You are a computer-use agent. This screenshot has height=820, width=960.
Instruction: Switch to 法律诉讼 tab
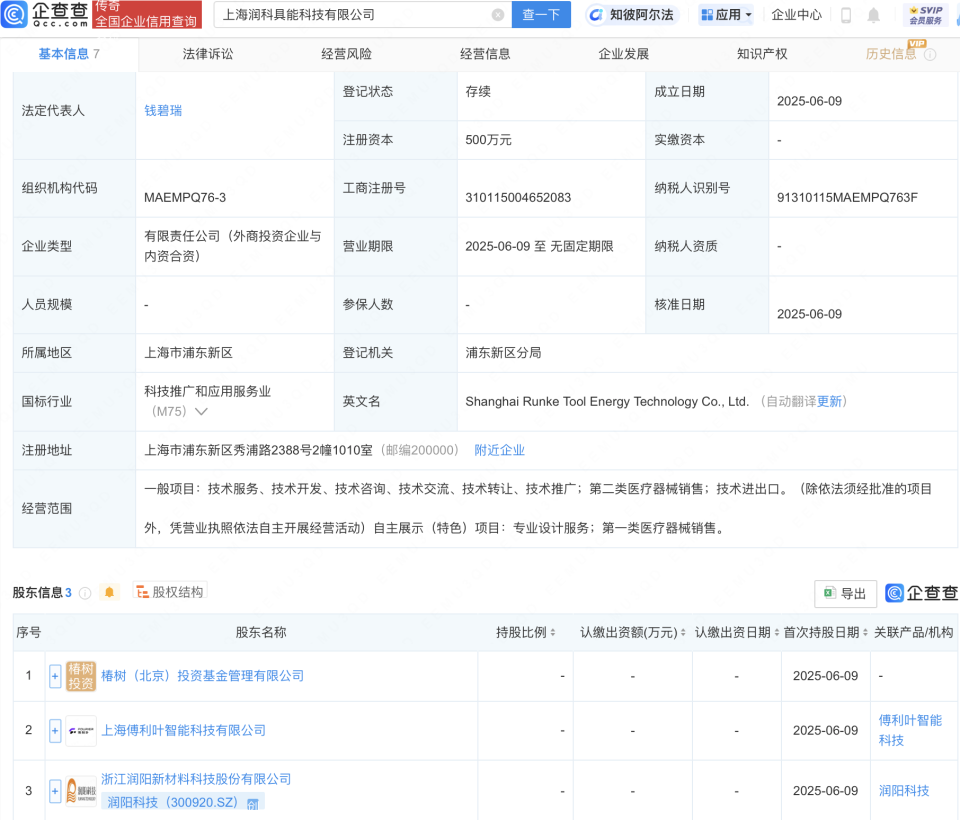(208, 54)
